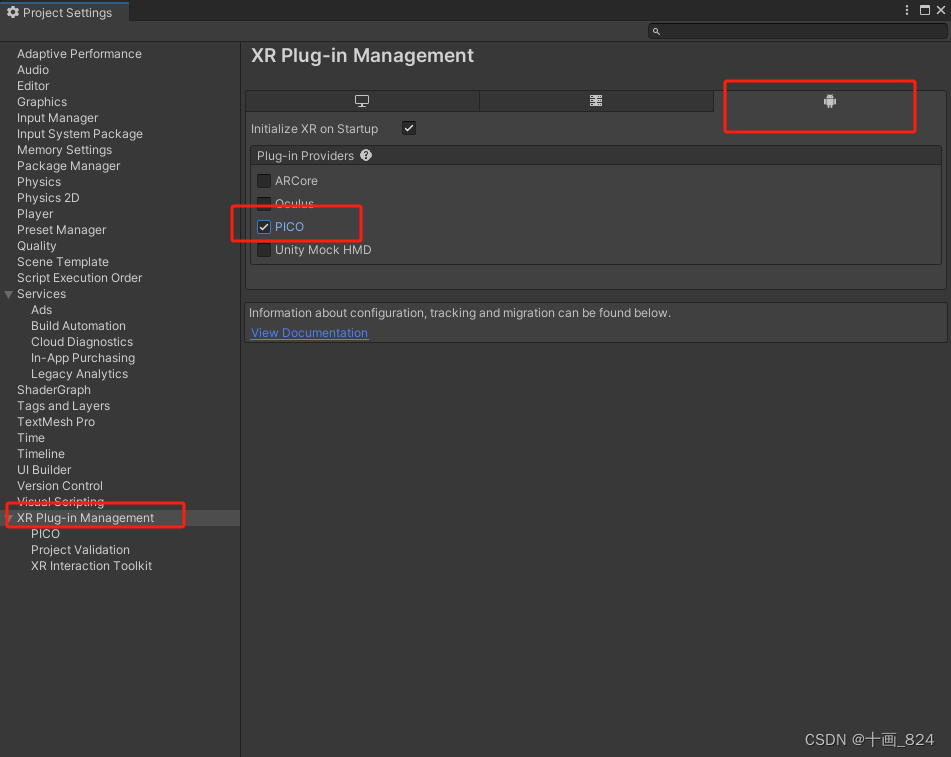The width and height of the screenshot is (951, 757).
Task: Open Project Validation under XR Plug-in Management
Action: tap(81, 550)
